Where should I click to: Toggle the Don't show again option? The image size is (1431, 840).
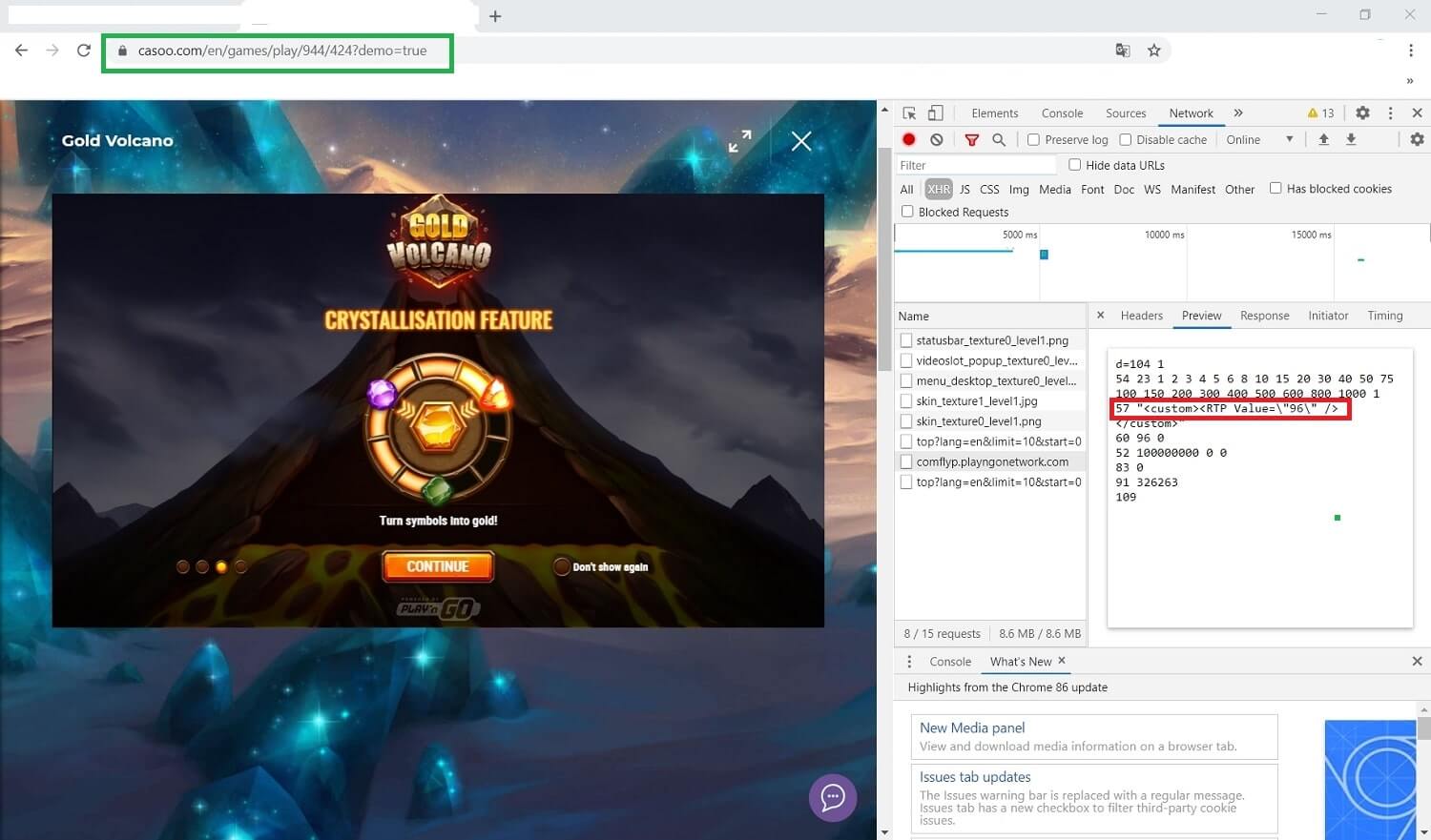pos(562,566)
